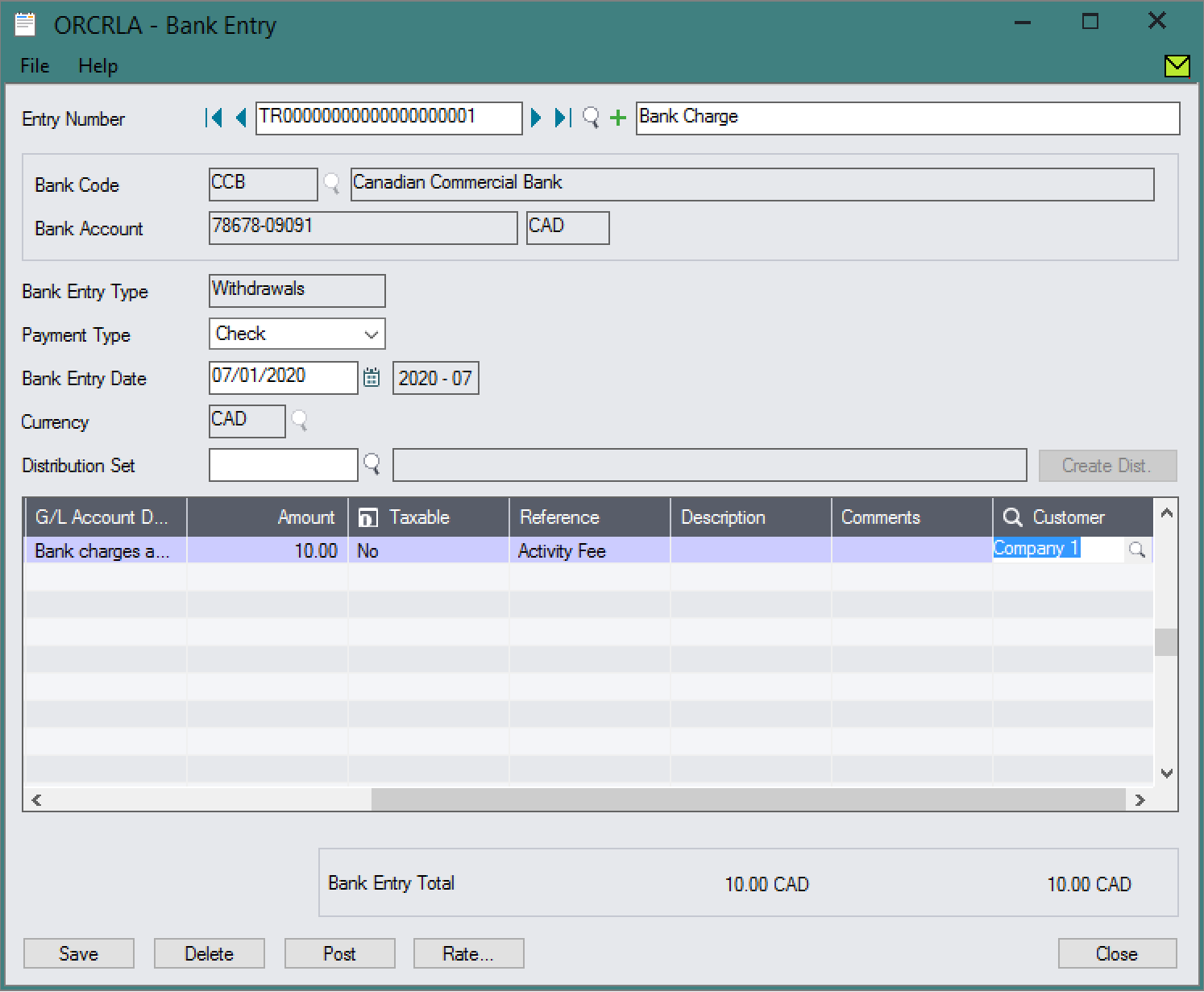Screen dimensions: 1204x992
Task: Open the File menu
Action: click(x=35, y=66)
